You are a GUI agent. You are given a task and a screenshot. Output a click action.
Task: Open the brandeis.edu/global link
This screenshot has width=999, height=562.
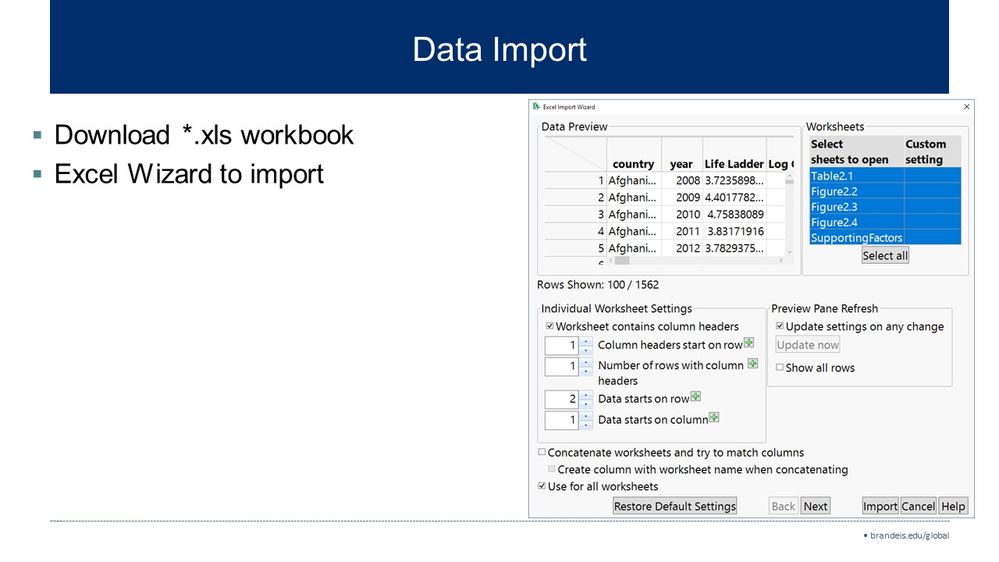tap(909, 535)
